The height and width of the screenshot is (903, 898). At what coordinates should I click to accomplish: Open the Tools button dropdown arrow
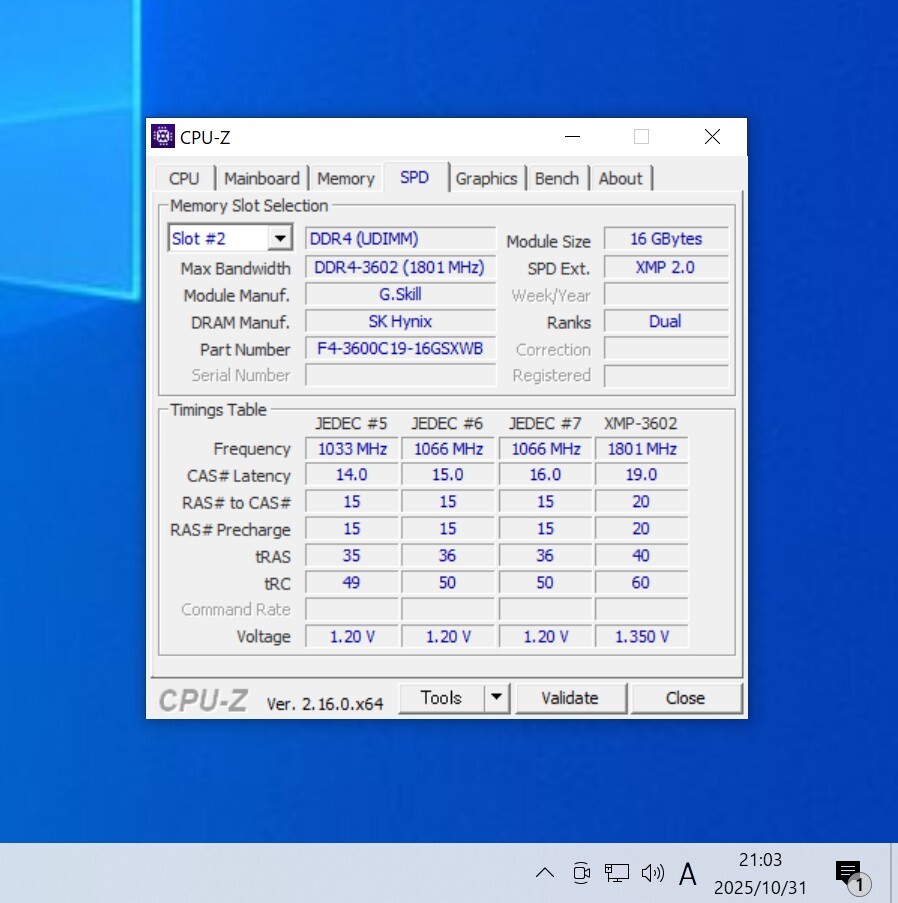tap(497, 698)
